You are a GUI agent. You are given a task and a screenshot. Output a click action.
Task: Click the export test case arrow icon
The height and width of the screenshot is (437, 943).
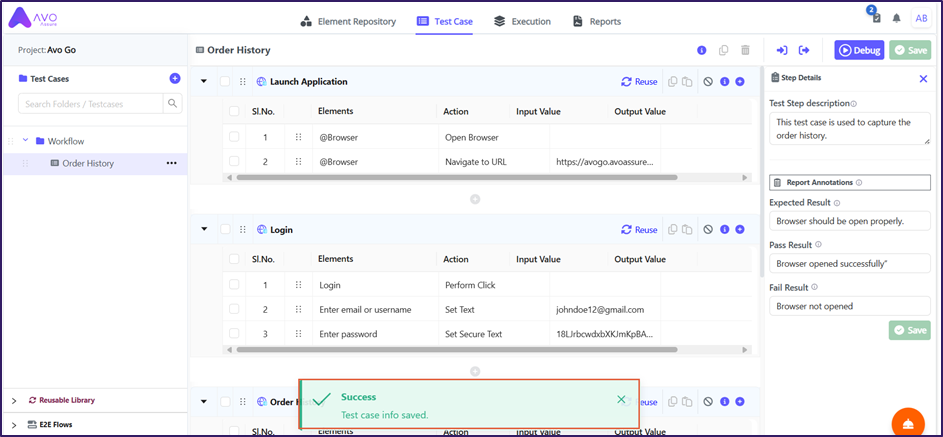click(x=804, y=50)
